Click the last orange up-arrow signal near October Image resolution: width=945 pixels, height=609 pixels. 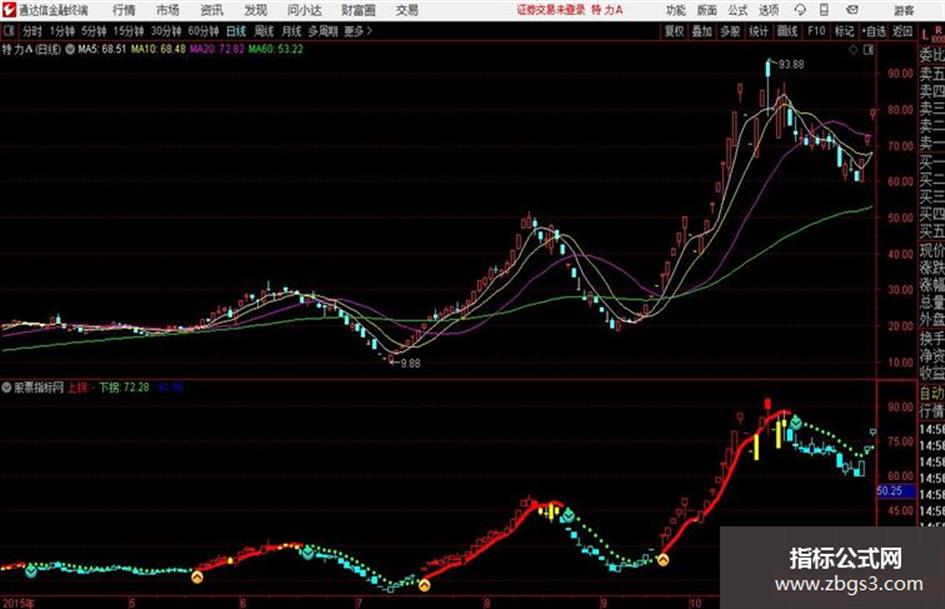[663, 560]
